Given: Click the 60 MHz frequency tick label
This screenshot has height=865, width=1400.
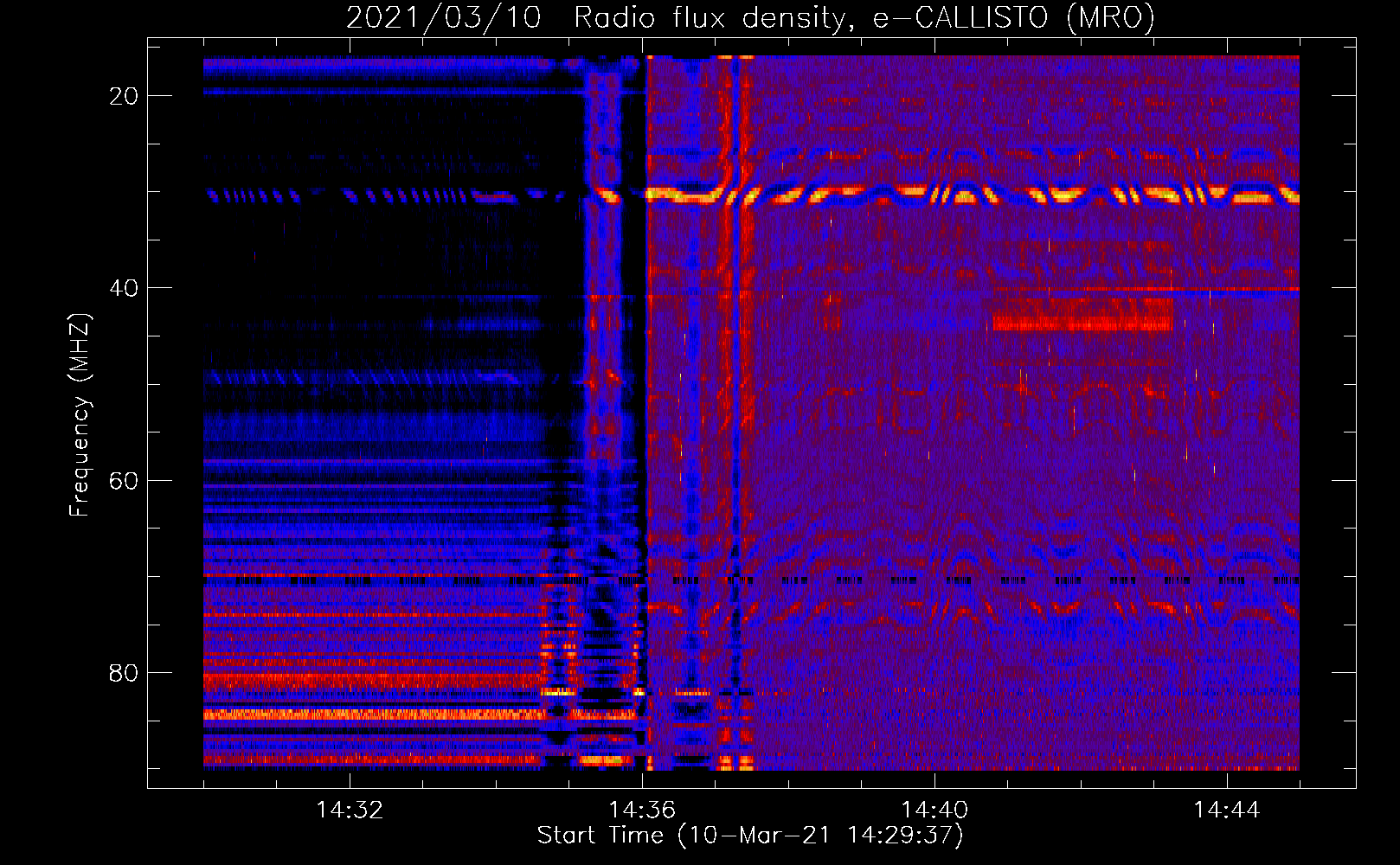Looking at the screenshot, I should point(124,480).
